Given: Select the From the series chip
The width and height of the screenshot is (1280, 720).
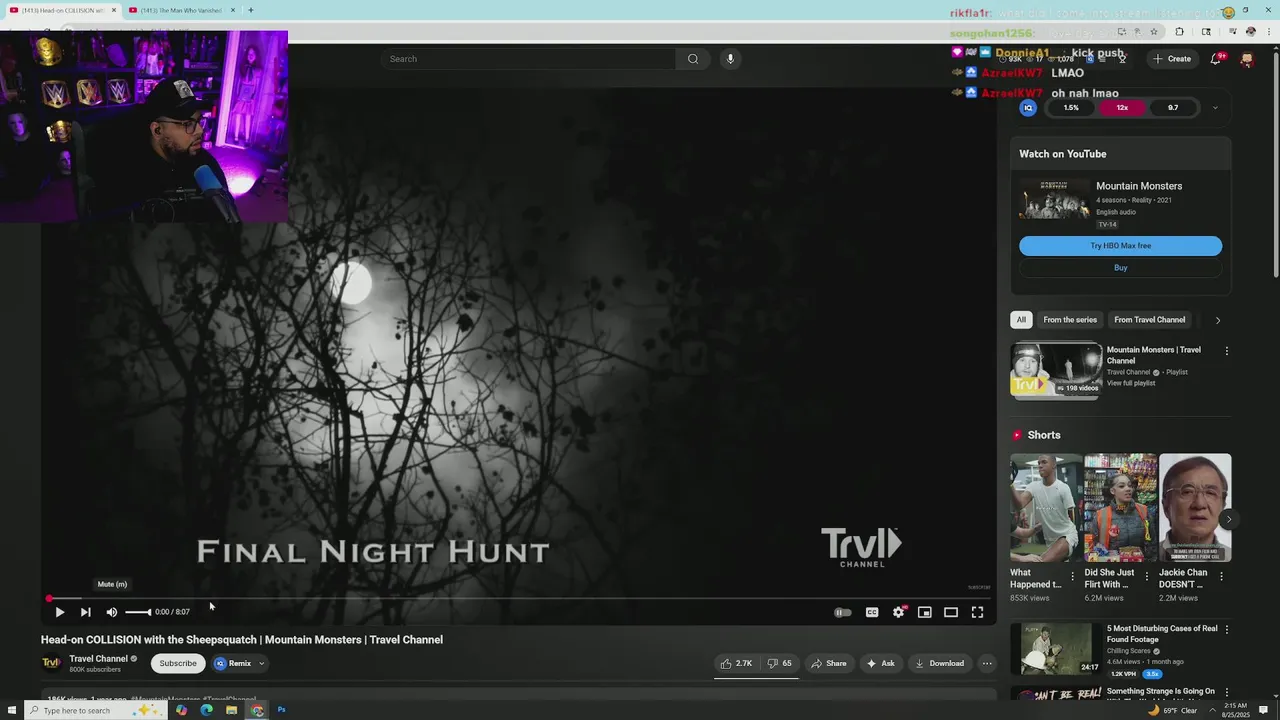Looking at the screenshot, I should coord(1070,320).
